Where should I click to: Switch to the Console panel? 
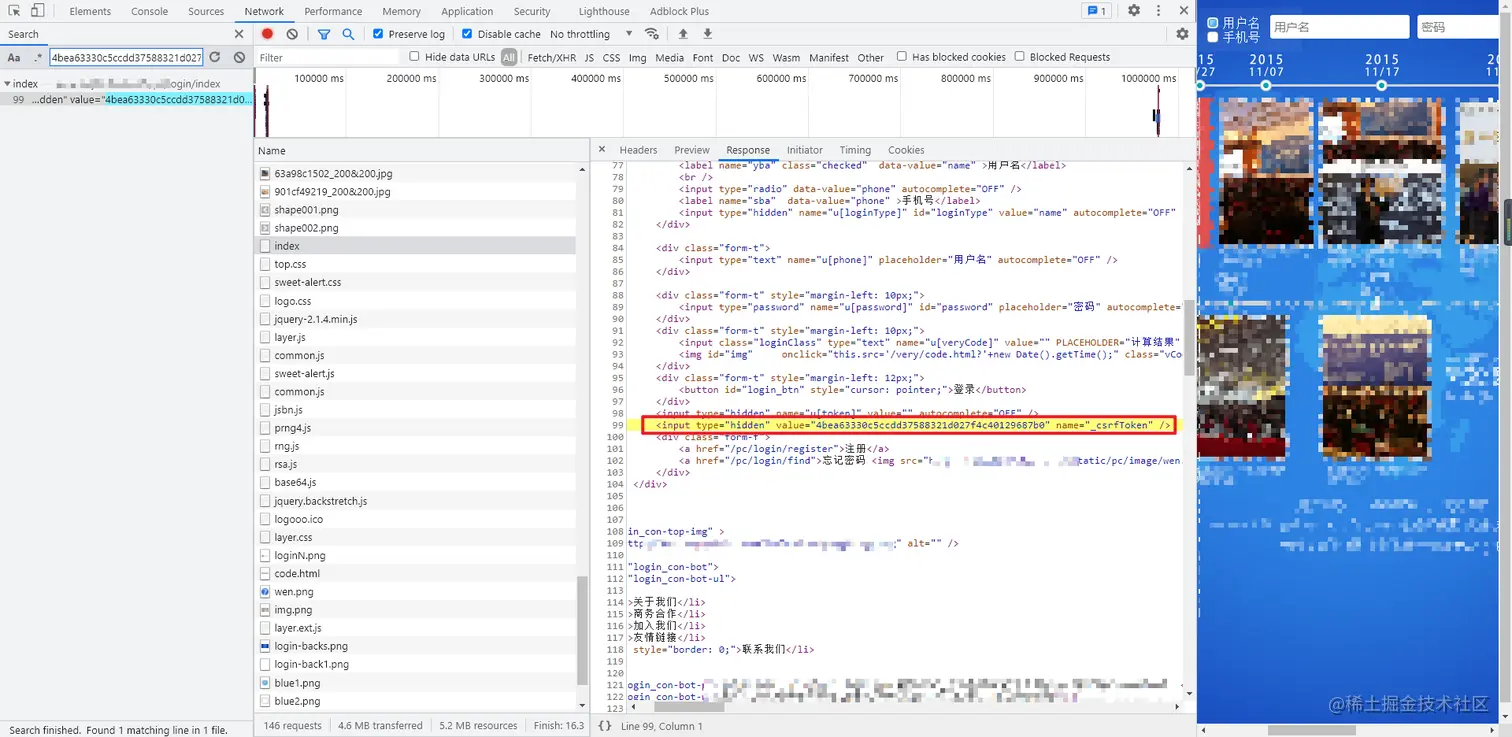[150, 11]
